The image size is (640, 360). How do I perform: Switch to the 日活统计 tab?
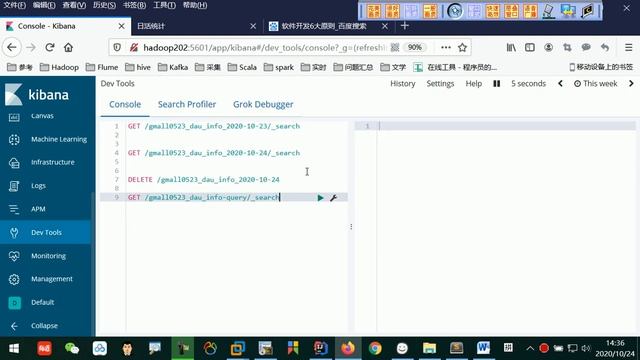point(196,26)
